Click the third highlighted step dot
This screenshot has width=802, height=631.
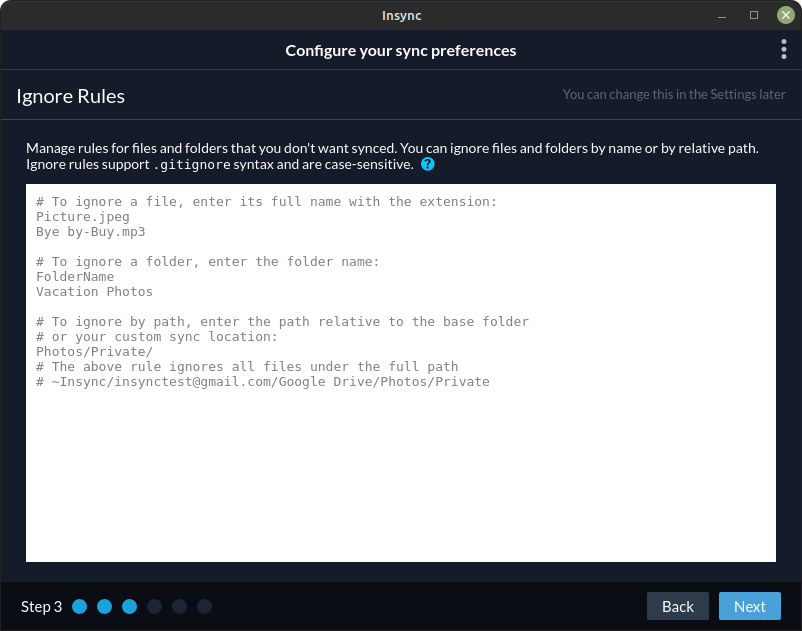(130, 606)
